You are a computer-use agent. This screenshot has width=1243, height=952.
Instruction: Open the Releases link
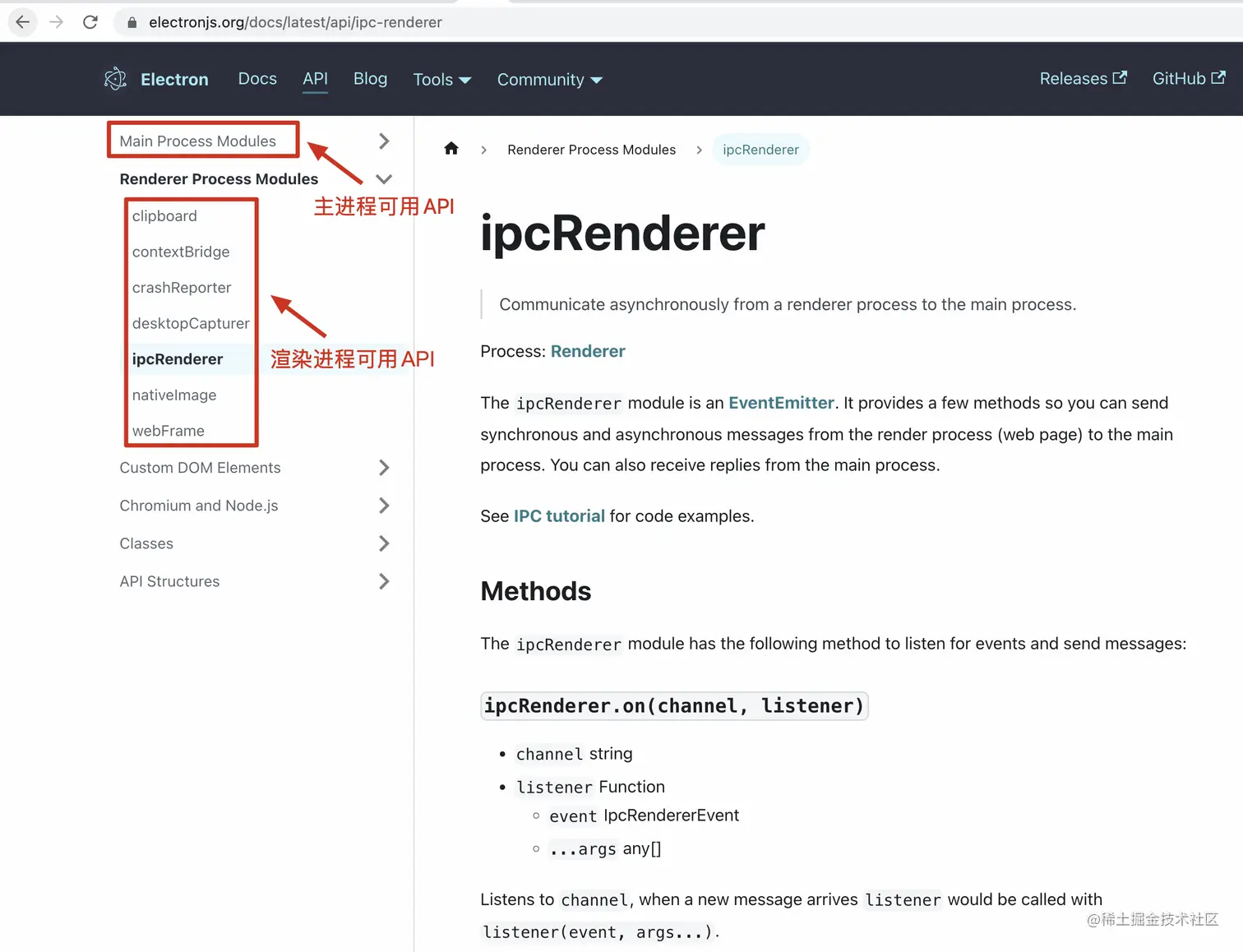(x=1083, y=78)
